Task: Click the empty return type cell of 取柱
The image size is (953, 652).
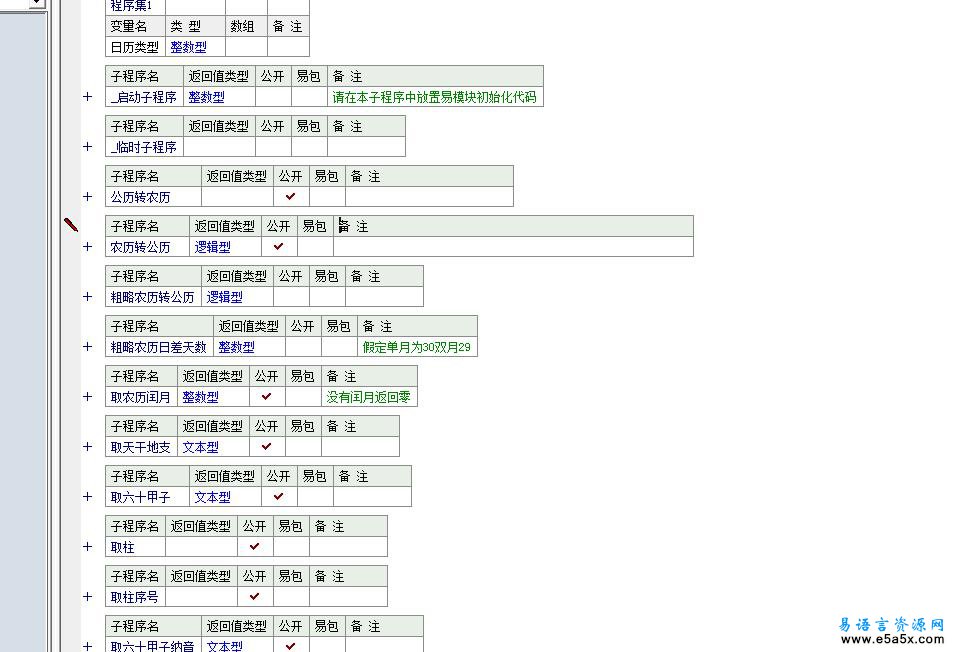Action: tap(201, 547)
